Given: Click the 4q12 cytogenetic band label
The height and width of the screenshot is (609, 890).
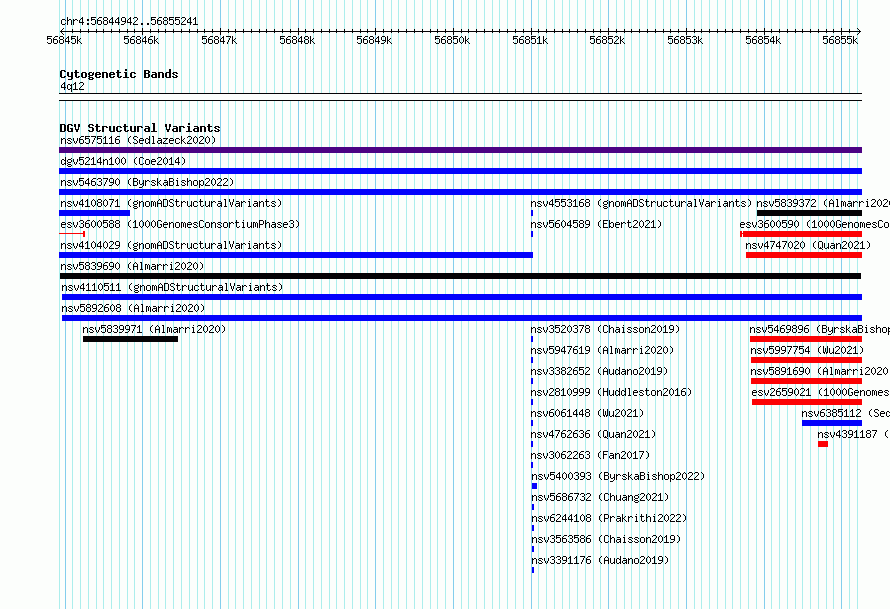Looking at the screenshot, I should click(x=72, y=86).
